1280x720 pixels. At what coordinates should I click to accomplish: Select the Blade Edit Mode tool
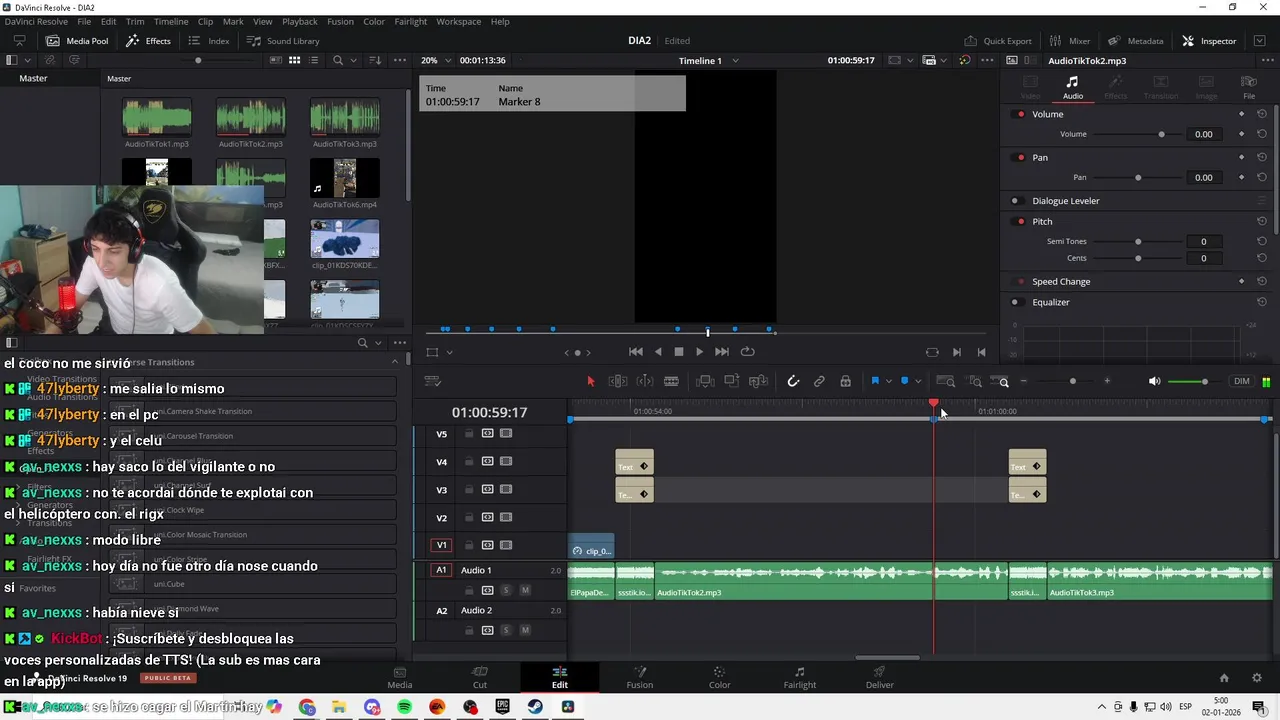[x=671, y=381]
